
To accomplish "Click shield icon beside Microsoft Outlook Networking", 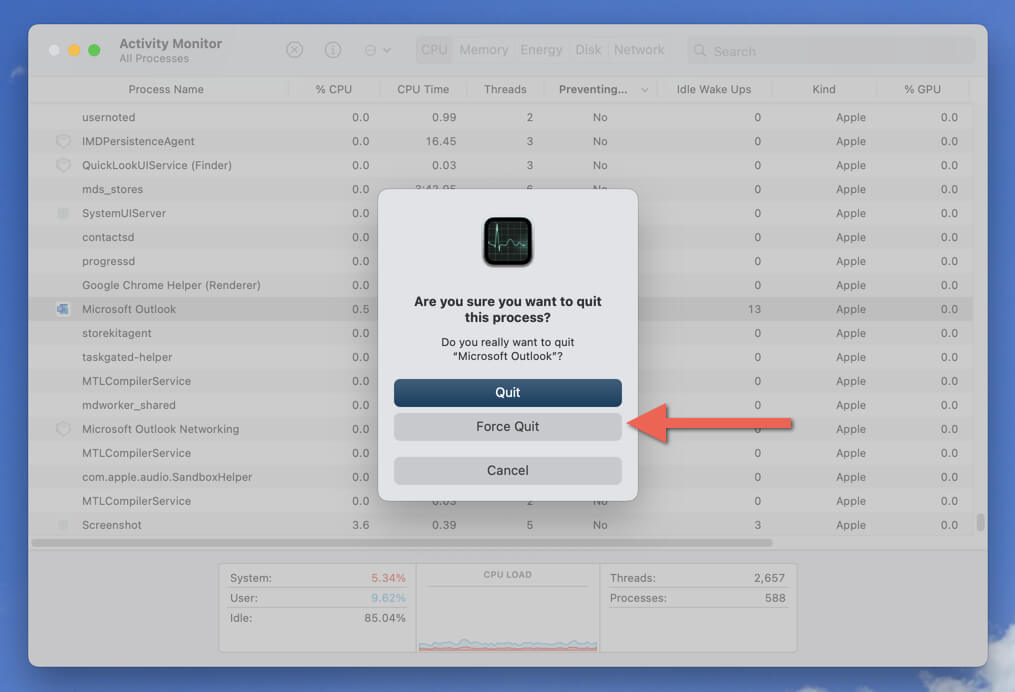I will [x=63, y=429].
